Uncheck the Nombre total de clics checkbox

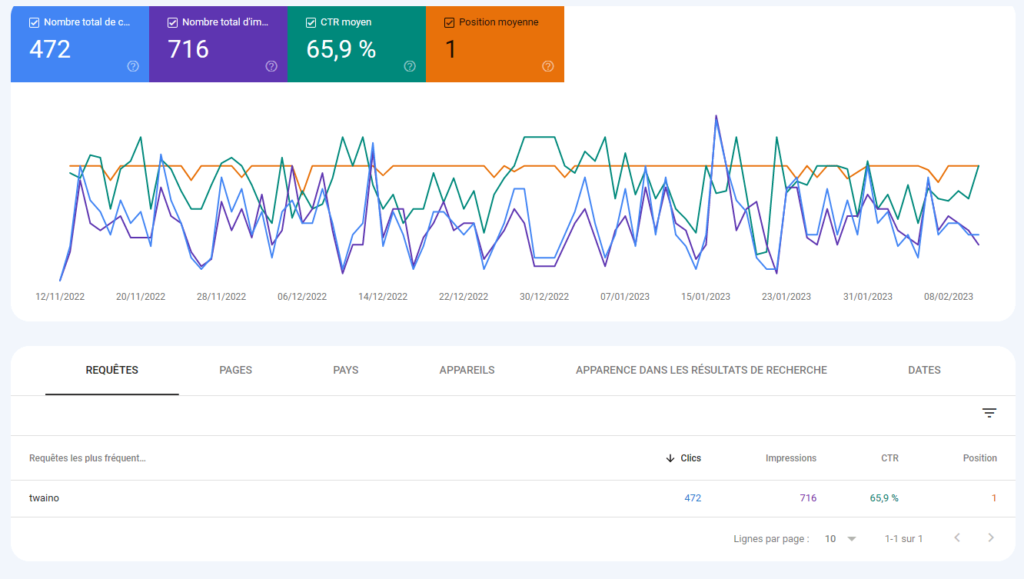35,22
